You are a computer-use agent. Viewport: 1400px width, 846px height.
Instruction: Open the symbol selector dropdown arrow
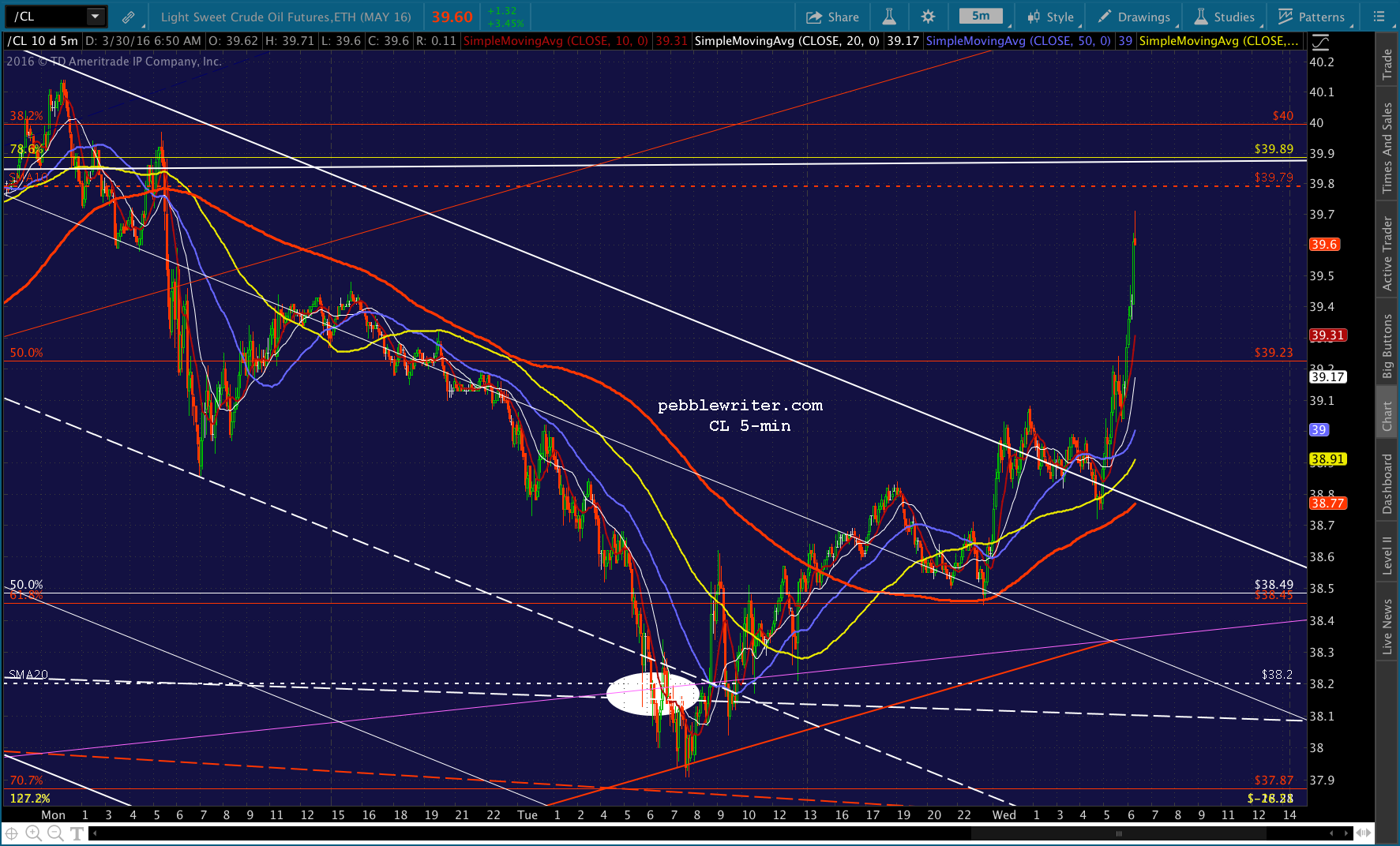point(95,17)
